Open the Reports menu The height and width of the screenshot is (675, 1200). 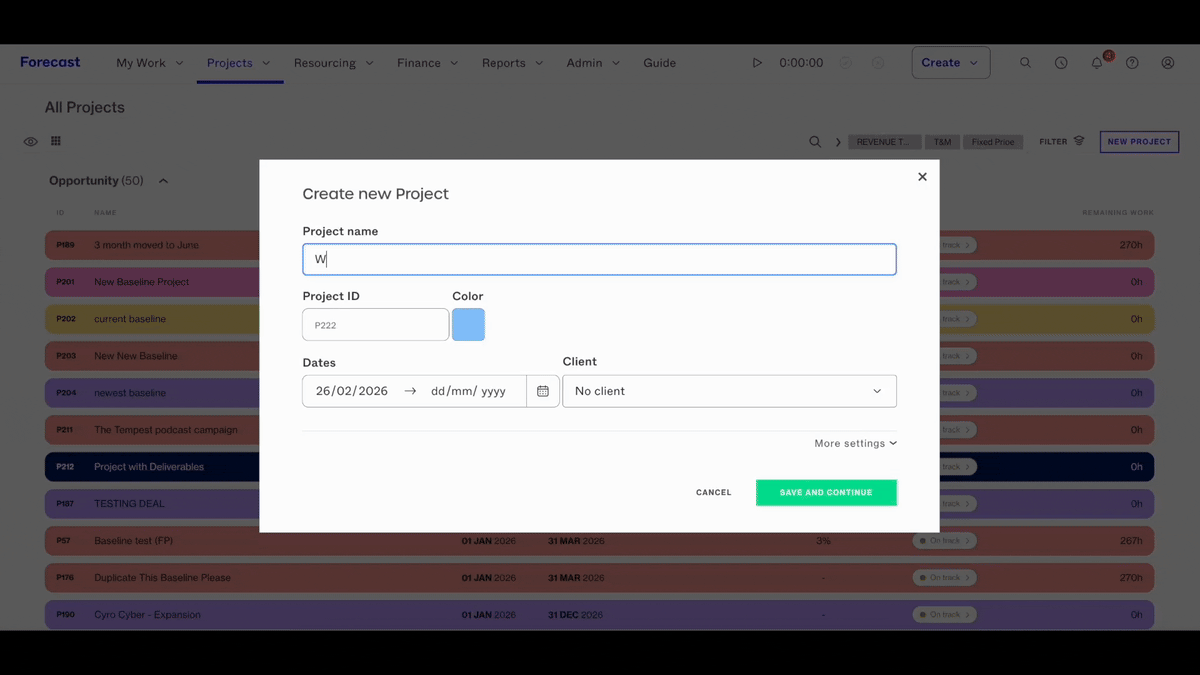point(512,63)
